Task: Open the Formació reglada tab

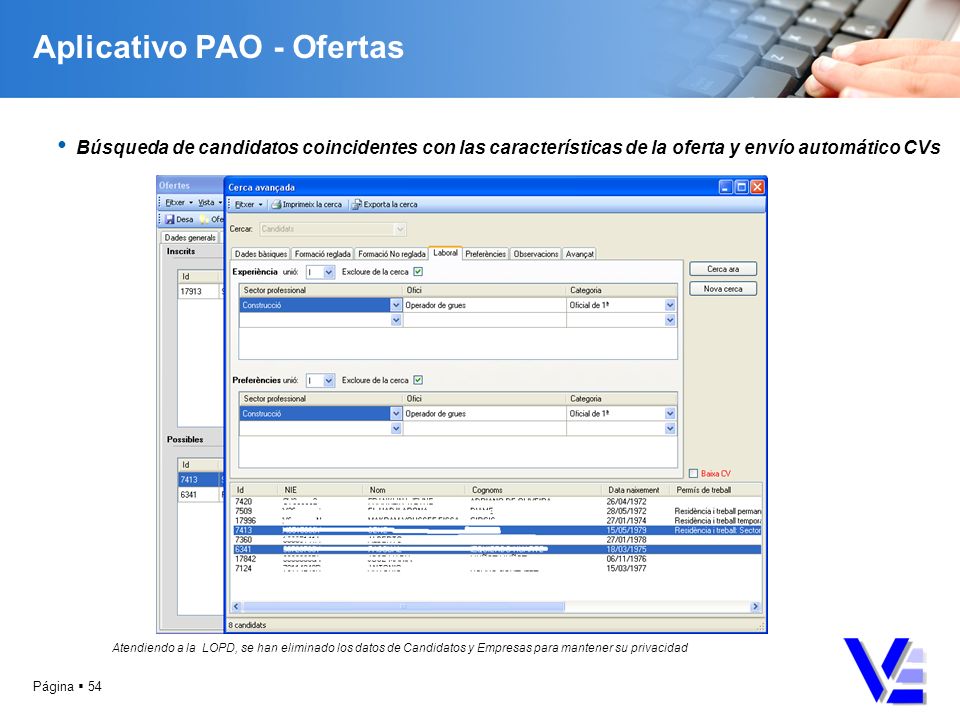Action: pyautogui.click(x=323, y=254)
